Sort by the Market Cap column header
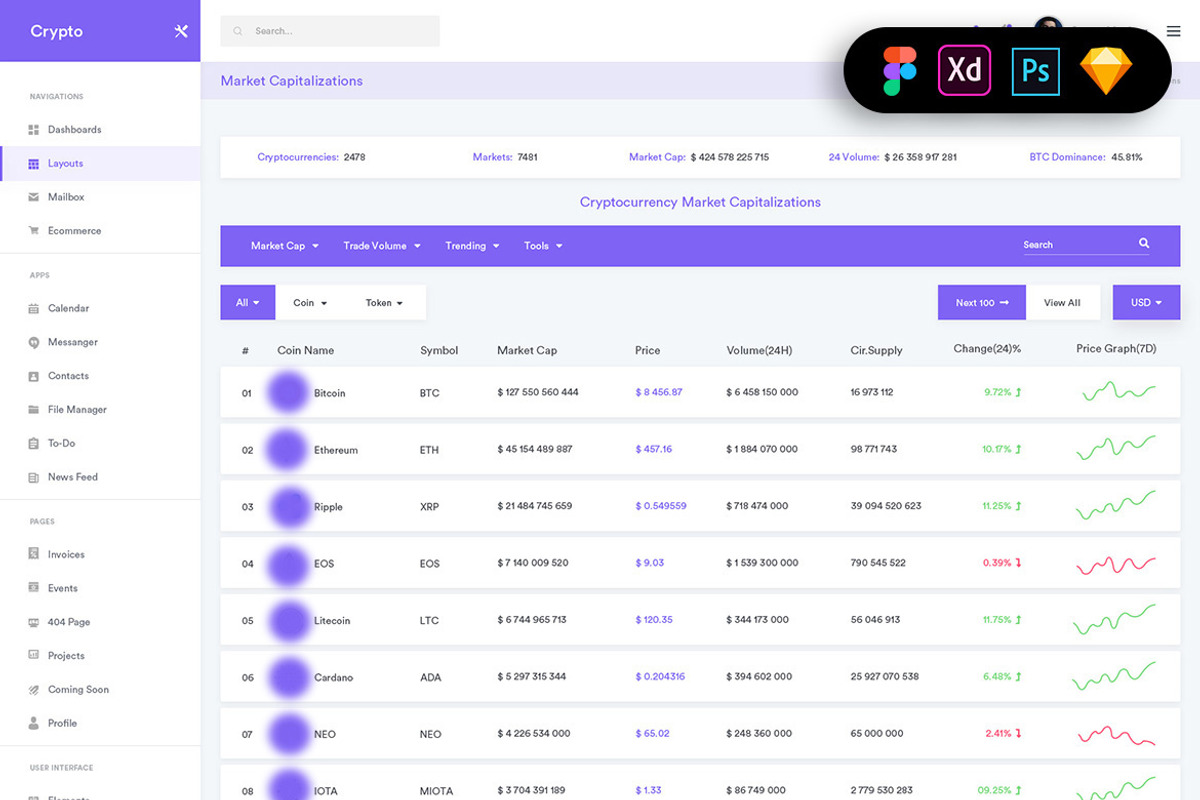Screen dimensions: 1200x800 pyautogui.click(x=527, y=351)
